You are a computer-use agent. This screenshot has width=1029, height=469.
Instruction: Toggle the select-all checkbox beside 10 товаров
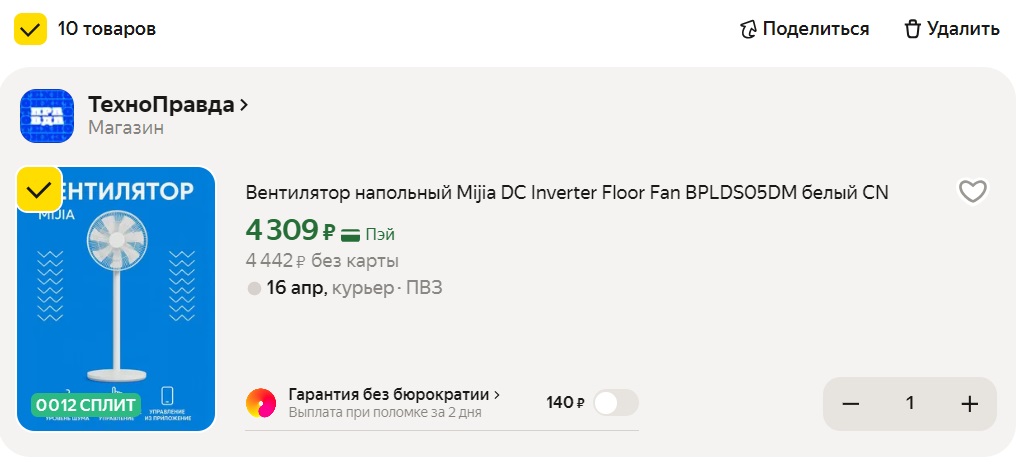[x=31, y=29]
